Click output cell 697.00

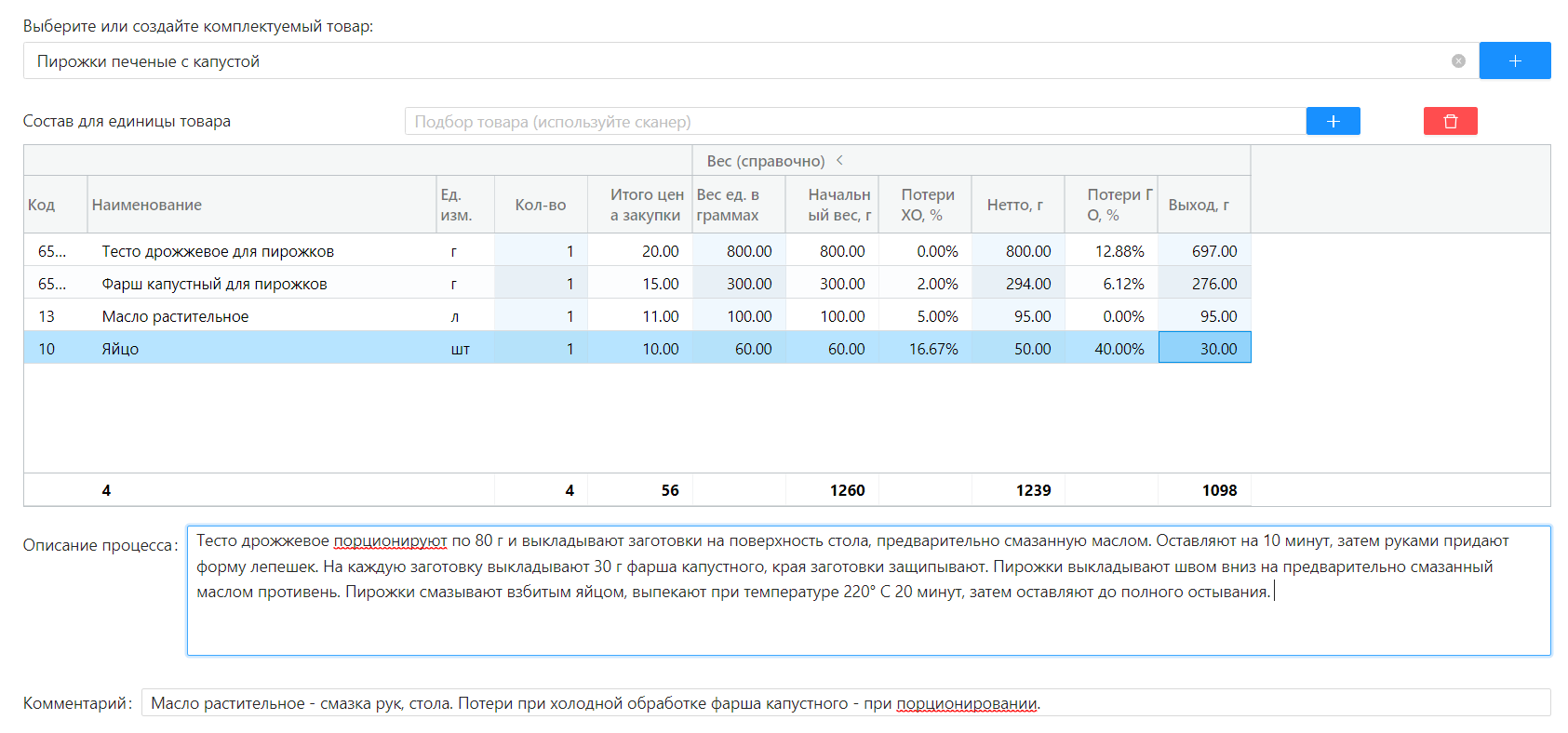(1204, 251)
